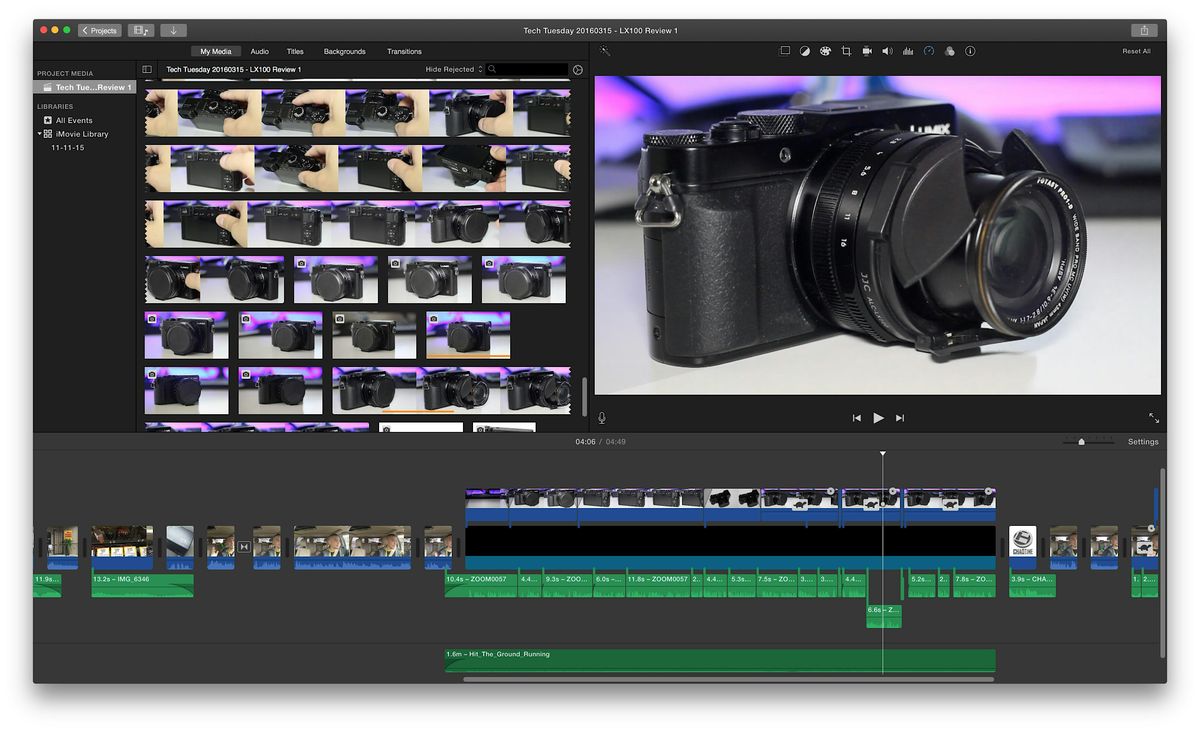Go back to Projects
The image size is (1200, 731).
(x=99, y=30)
